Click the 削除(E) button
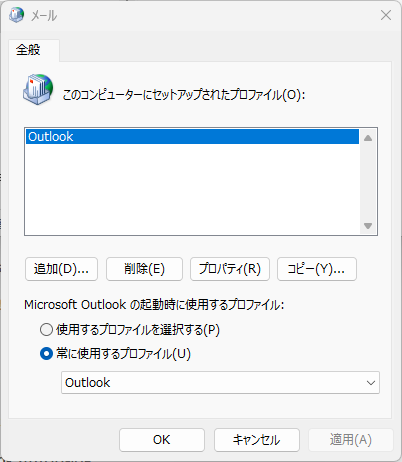Image resolution: width=402 pixels, height=462 pixels. (x=144, y=269)
